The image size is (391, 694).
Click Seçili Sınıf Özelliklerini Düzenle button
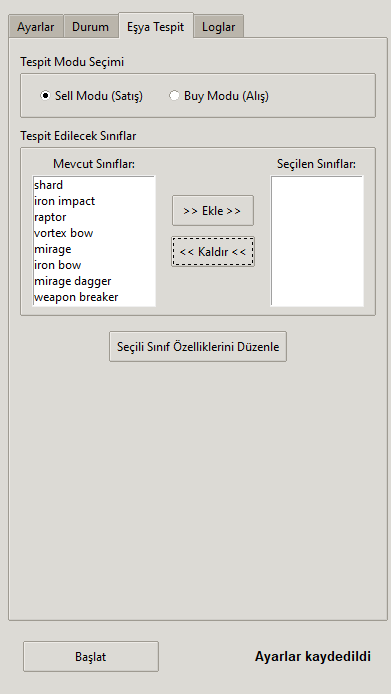click(x=198, y=347)
